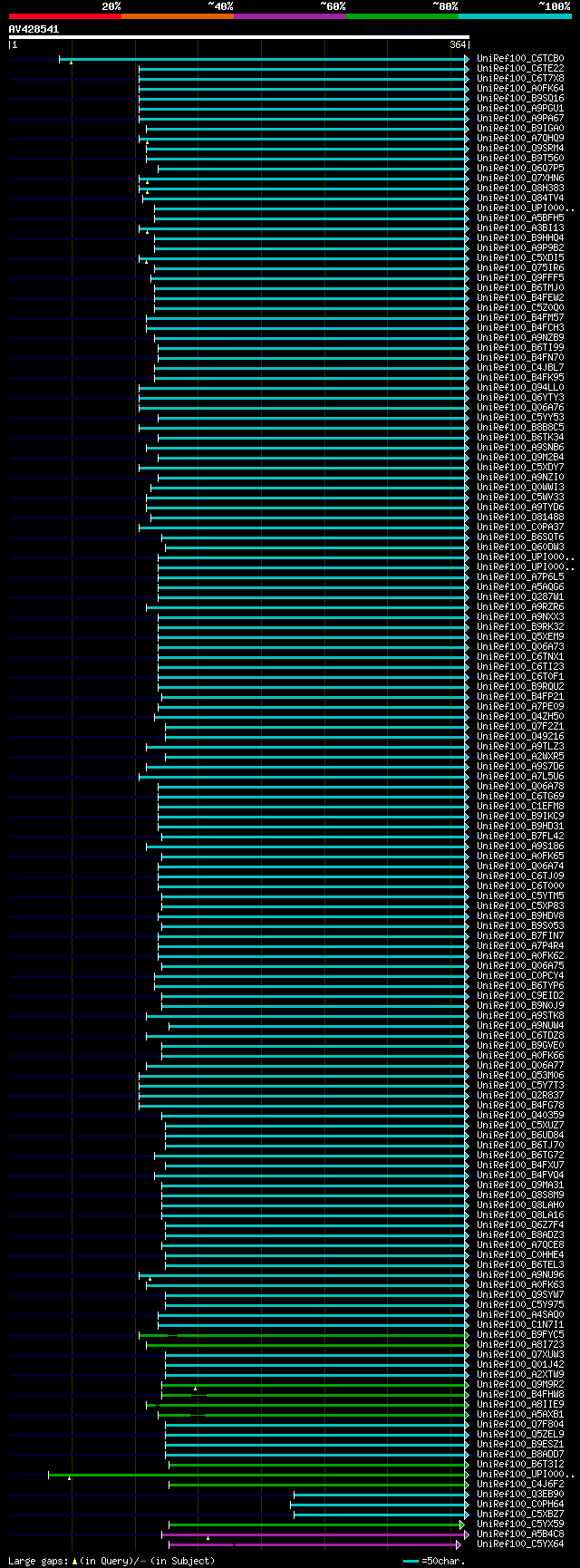Open hit UniRef100_Q9M9R2
580x1568 pixels.
pyautogui.click(x=520, y=1385)
